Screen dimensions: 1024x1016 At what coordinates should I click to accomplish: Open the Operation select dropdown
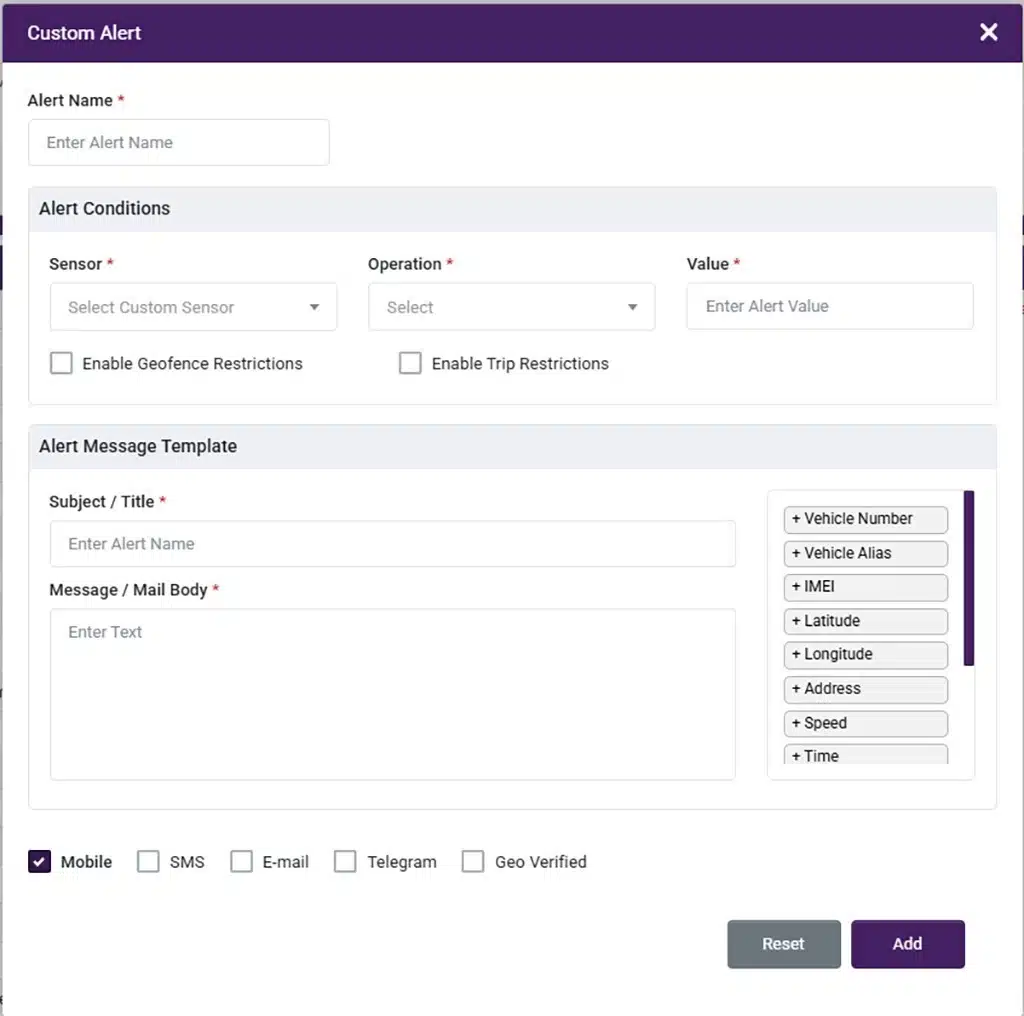pos(511,307)
